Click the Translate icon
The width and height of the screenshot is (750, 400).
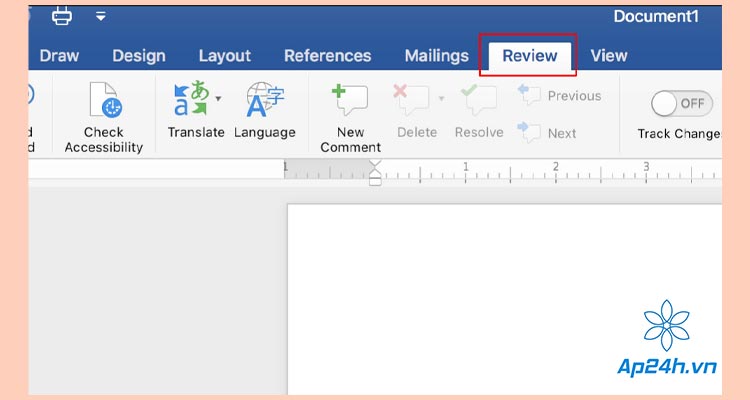(x=191, y=99)
